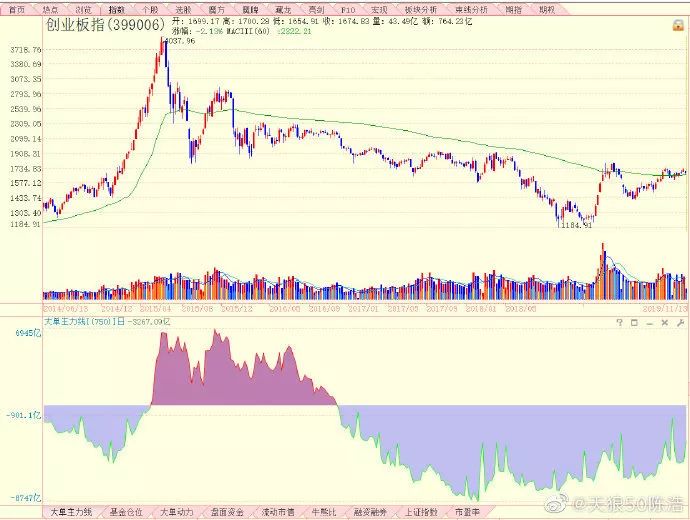This screenshot has height=520, width=690.
Task: Switch to the 热点 tab
Action: coord(50,9)
